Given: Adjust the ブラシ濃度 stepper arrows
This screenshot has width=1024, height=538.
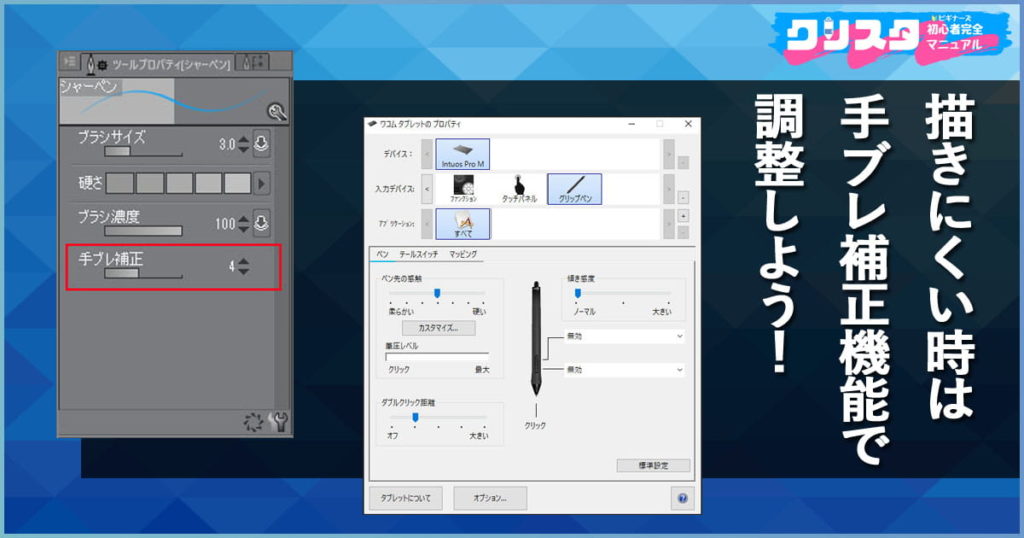Looking at the screenshot, I should [x=243, y=224].
